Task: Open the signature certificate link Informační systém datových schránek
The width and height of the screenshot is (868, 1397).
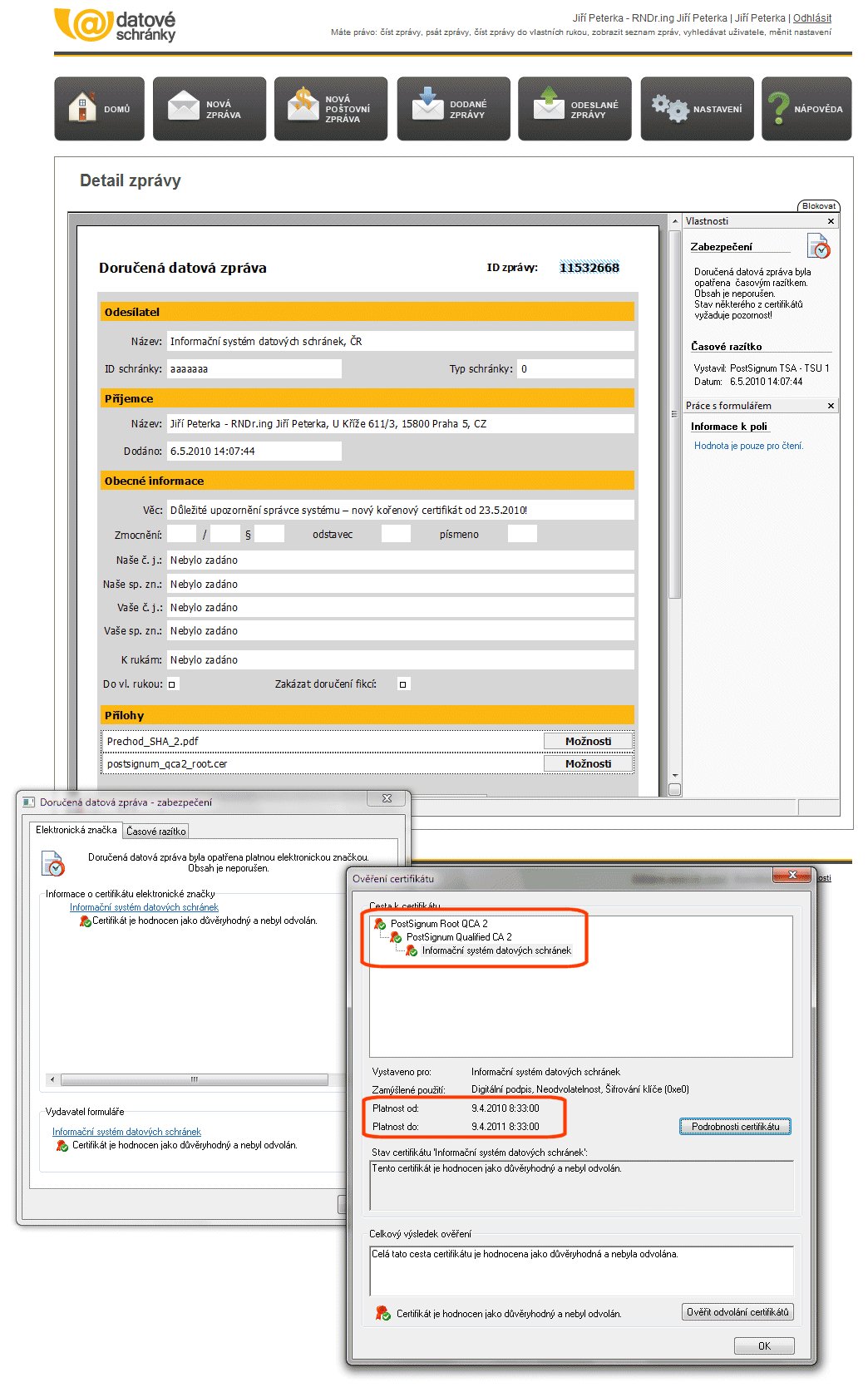Action: [144, 908]
